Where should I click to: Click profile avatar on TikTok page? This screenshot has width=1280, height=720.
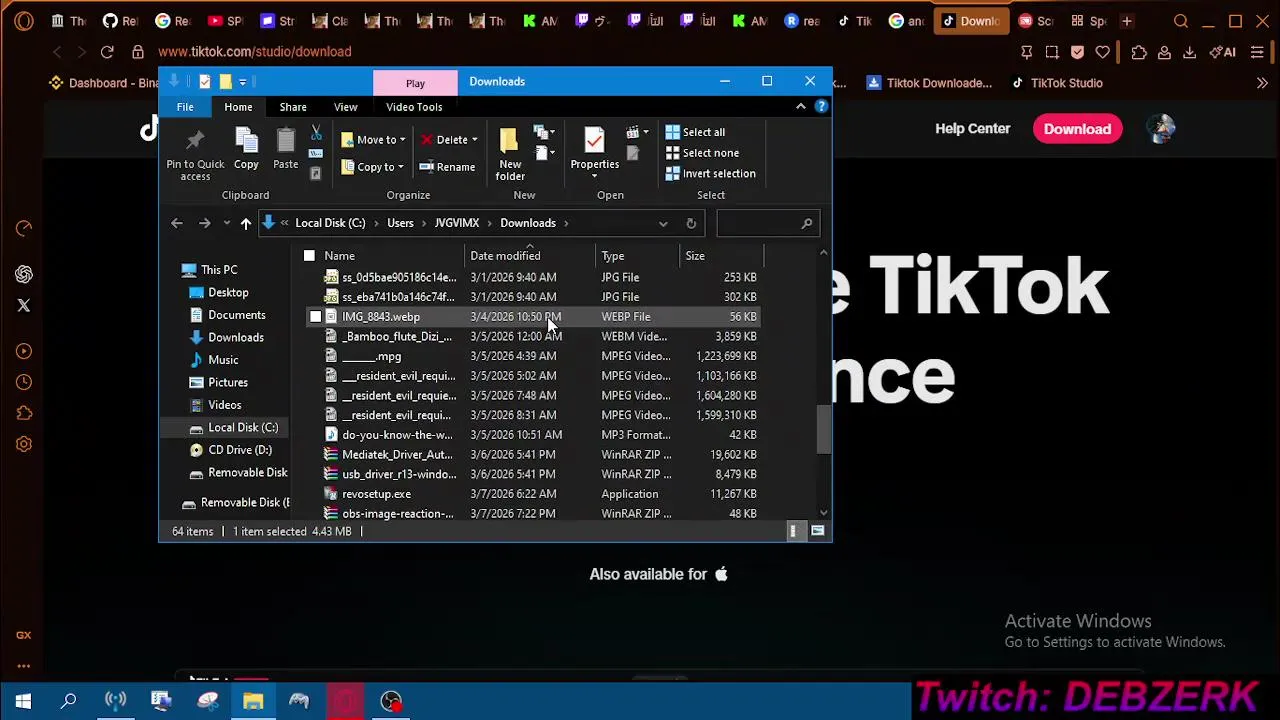coord(1161,128)
